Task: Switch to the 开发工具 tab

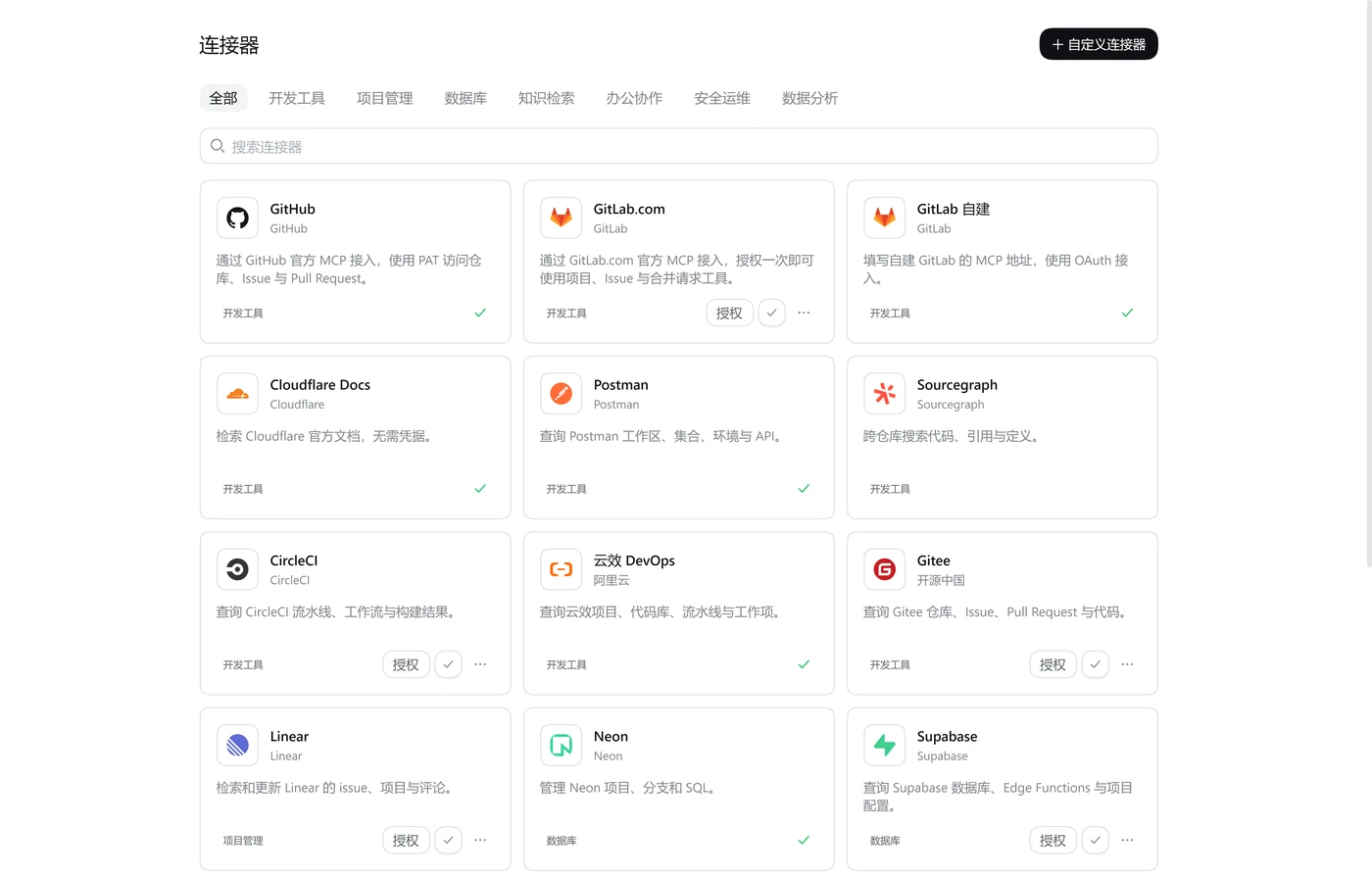Action: (297, 98)
